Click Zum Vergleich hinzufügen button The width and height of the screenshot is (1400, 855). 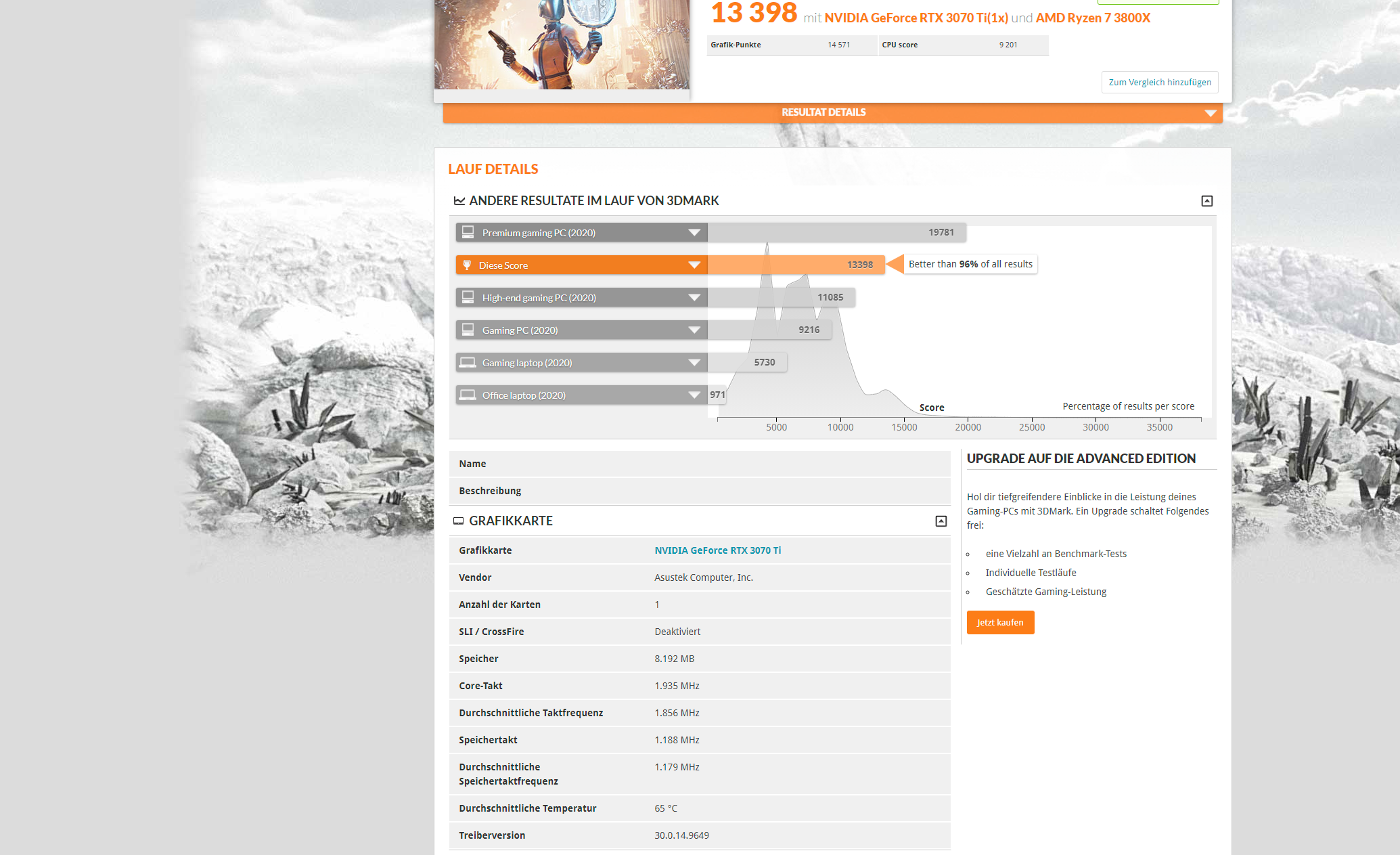1159,82
